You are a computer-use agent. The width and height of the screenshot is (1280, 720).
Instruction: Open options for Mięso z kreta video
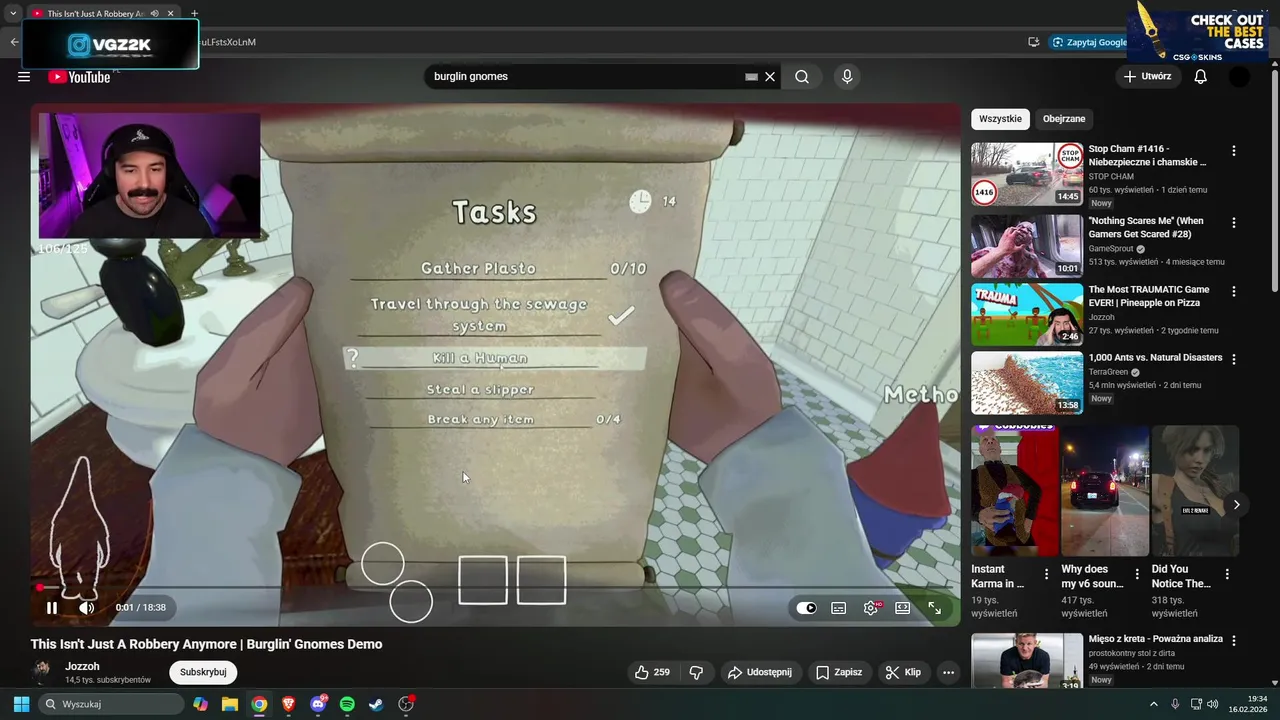[1233, 640]
